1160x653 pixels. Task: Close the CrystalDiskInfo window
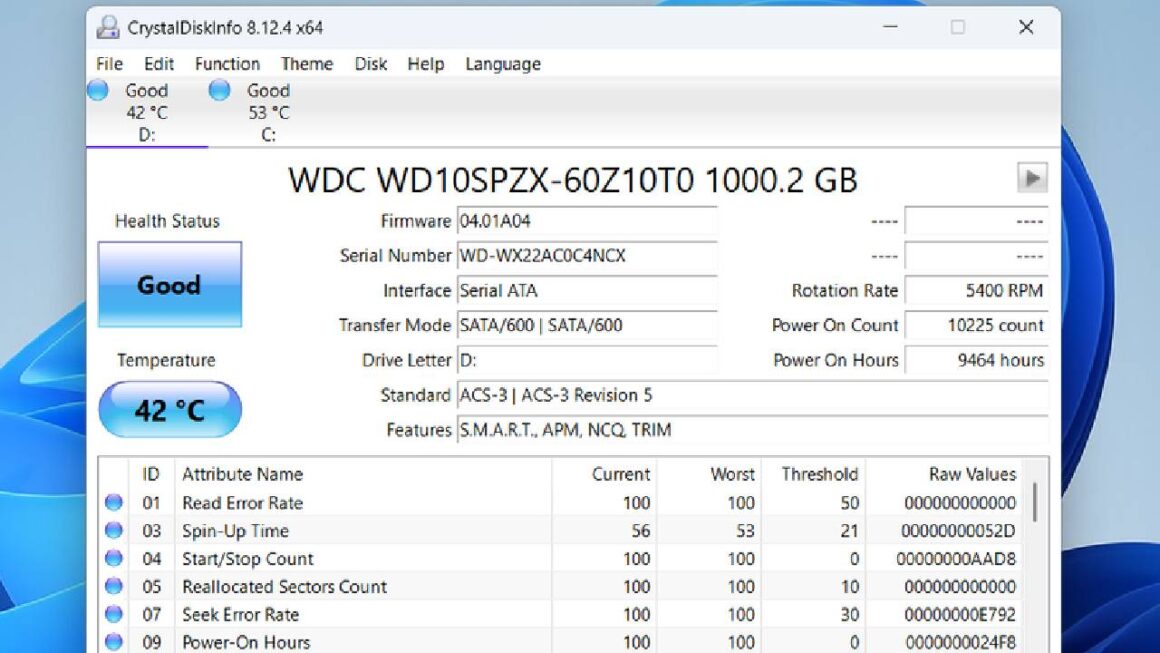[1026, 27]
